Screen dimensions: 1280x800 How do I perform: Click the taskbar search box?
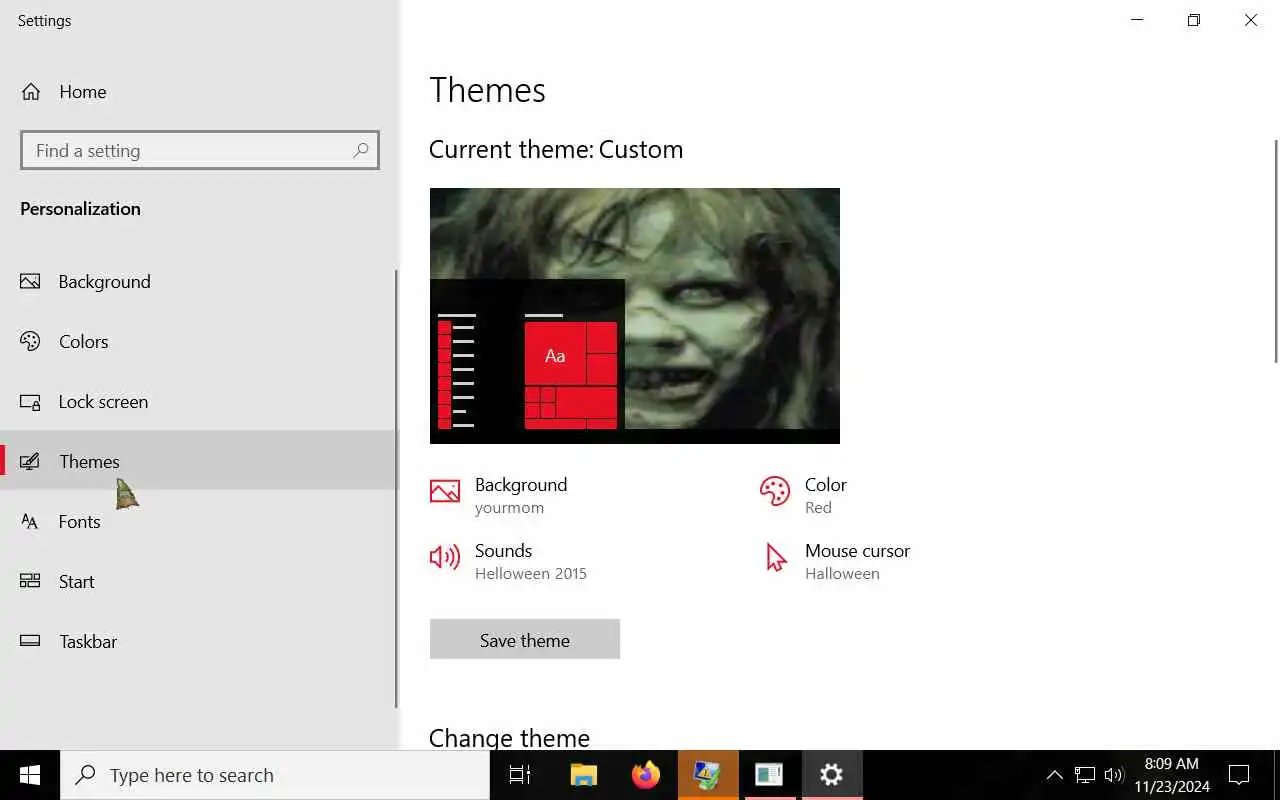coord(275,775)
